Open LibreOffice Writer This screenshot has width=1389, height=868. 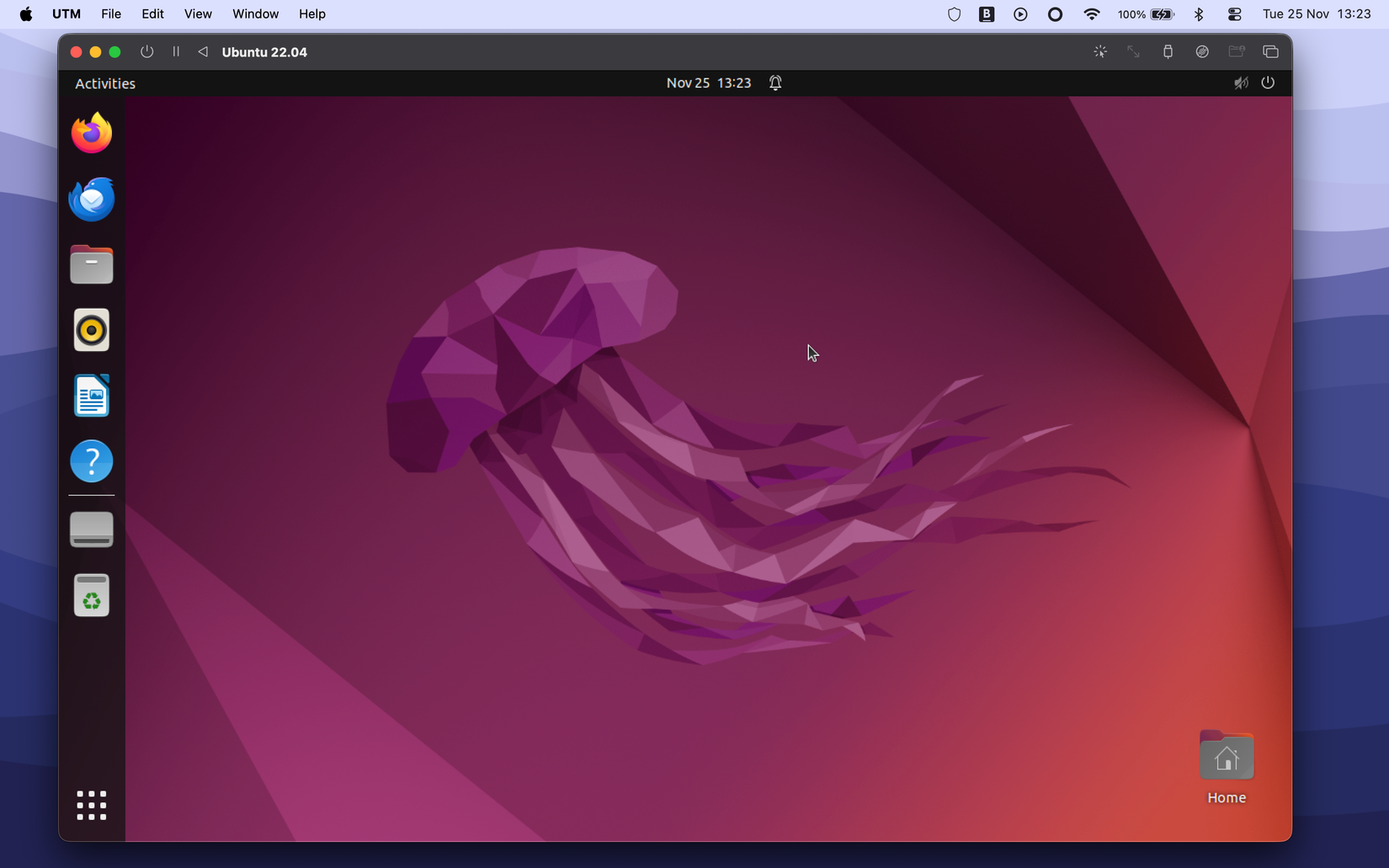point(91,395)
